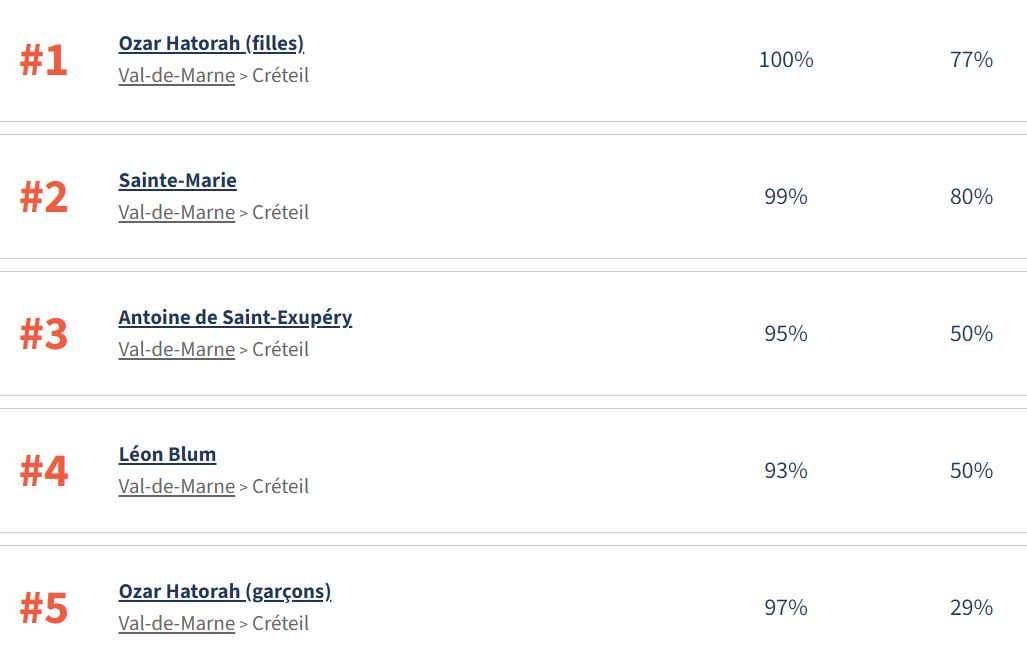The height and width of the screenshot is (655, 1027).
Task: Follow Val-de-Marne link under Léon Blum
Action: pos(176,486)
